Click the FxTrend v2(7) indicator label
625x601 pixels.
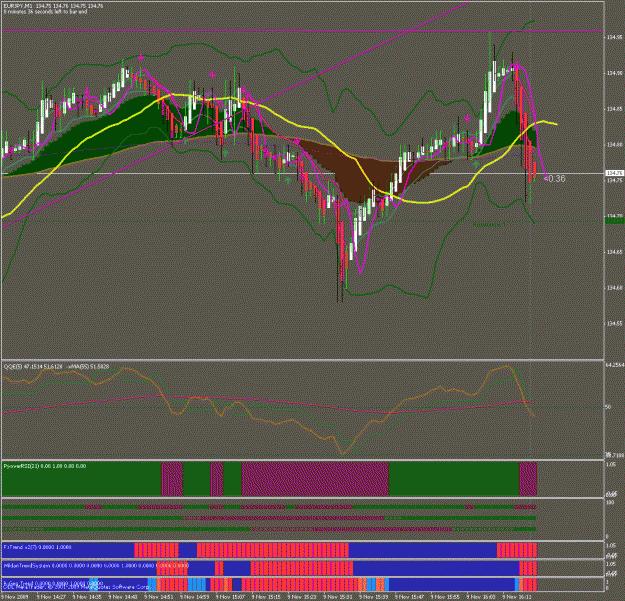(x=37, y=547)
